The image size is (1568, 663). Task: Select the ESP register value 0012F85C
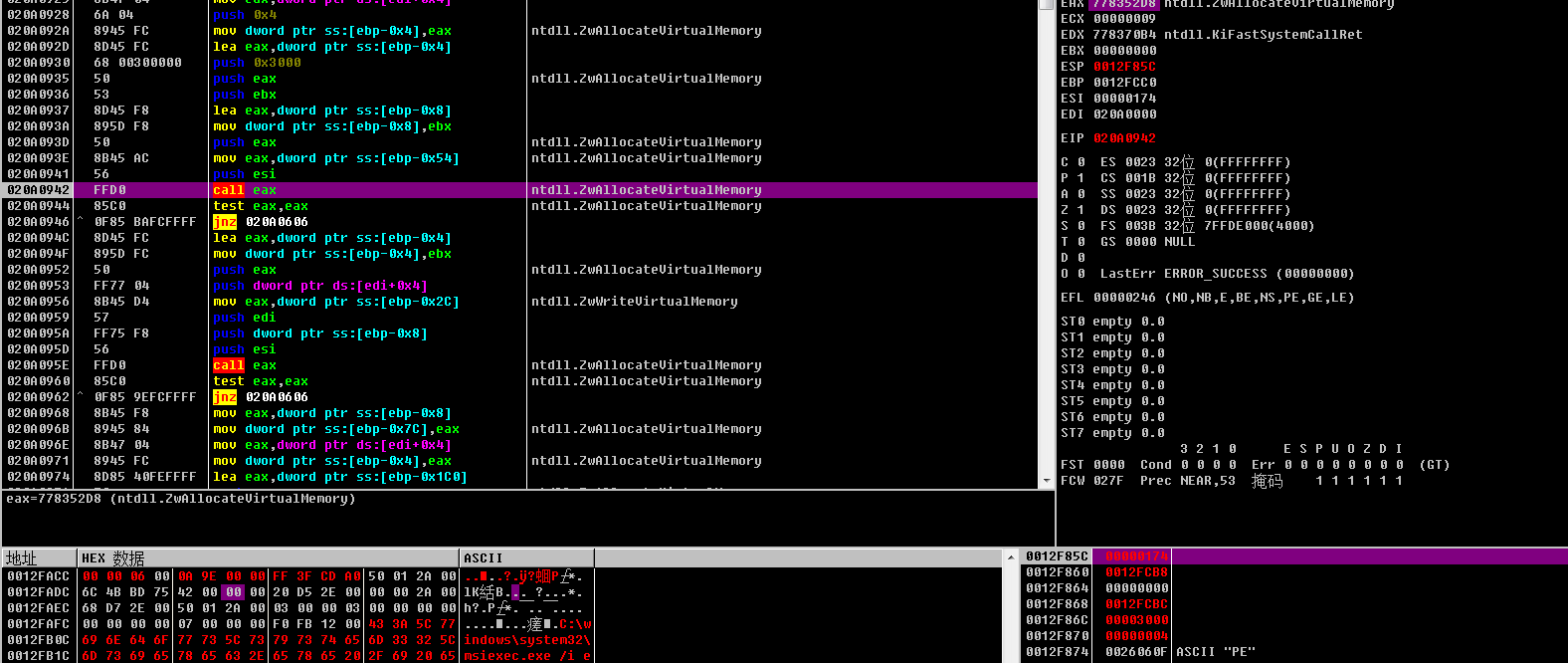[1124, 67]
